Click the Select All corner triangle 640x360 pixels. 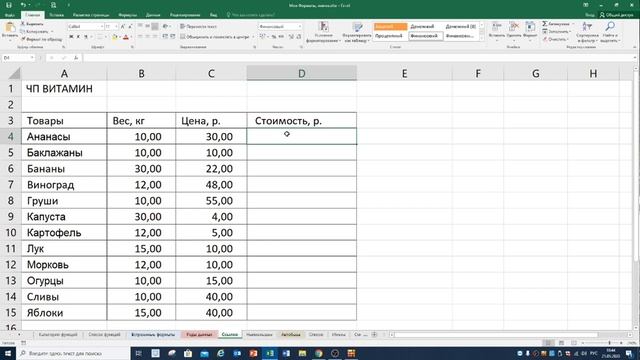click(14, 73)
